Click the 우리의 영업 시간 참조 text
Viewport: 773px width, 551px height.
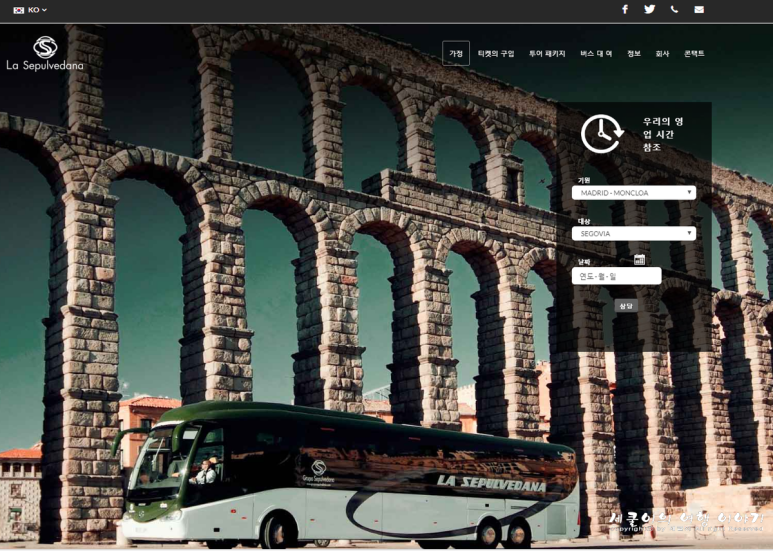663,134
